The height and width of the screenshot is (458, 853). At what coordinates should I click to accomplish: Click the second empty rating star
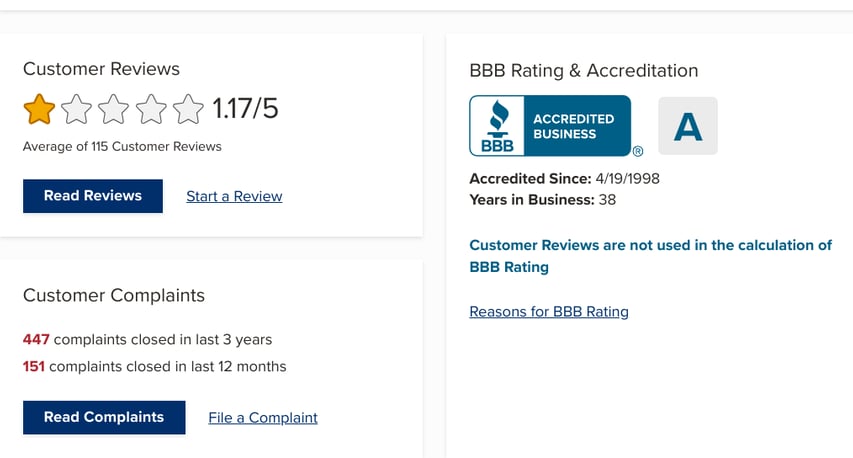point(76,109)
